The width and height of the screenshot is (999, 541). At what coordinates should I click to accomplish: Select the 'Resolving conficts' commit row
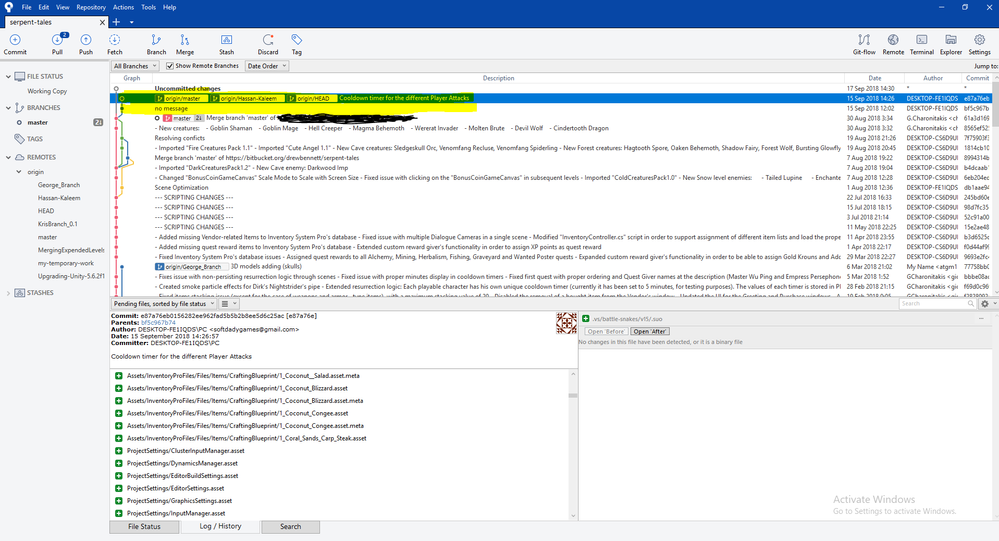point(551,138)
